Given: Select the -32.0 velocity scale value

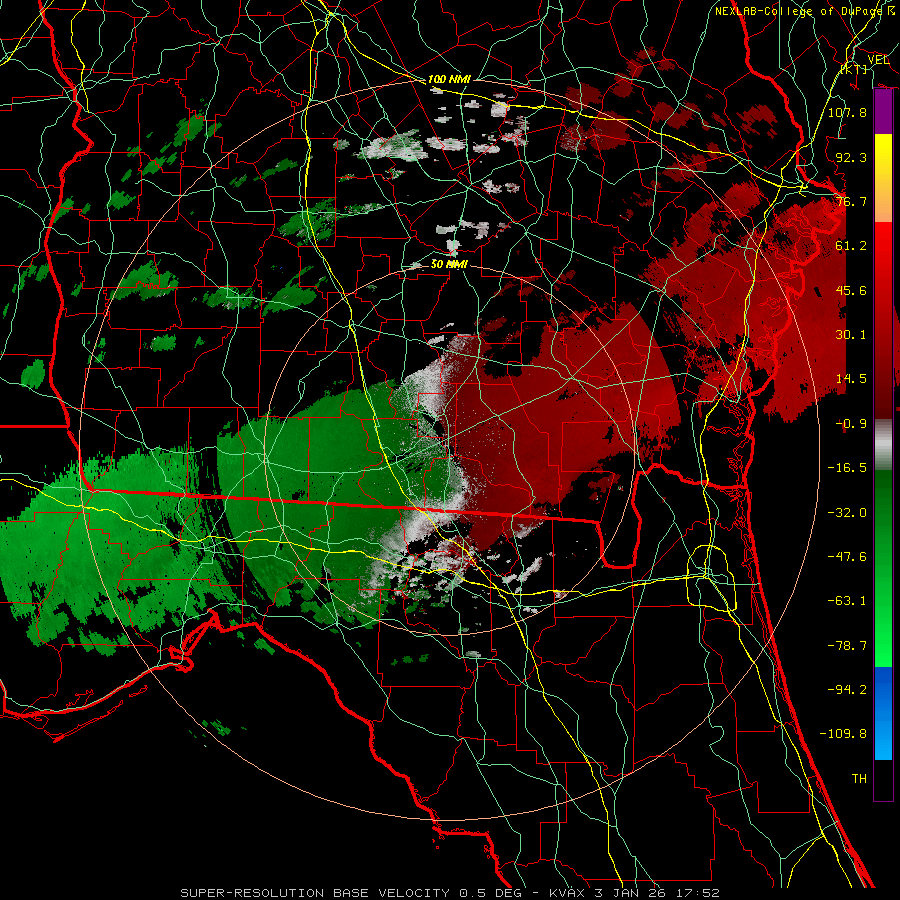Looking at the screenshot, I should [x=847, y=513].
